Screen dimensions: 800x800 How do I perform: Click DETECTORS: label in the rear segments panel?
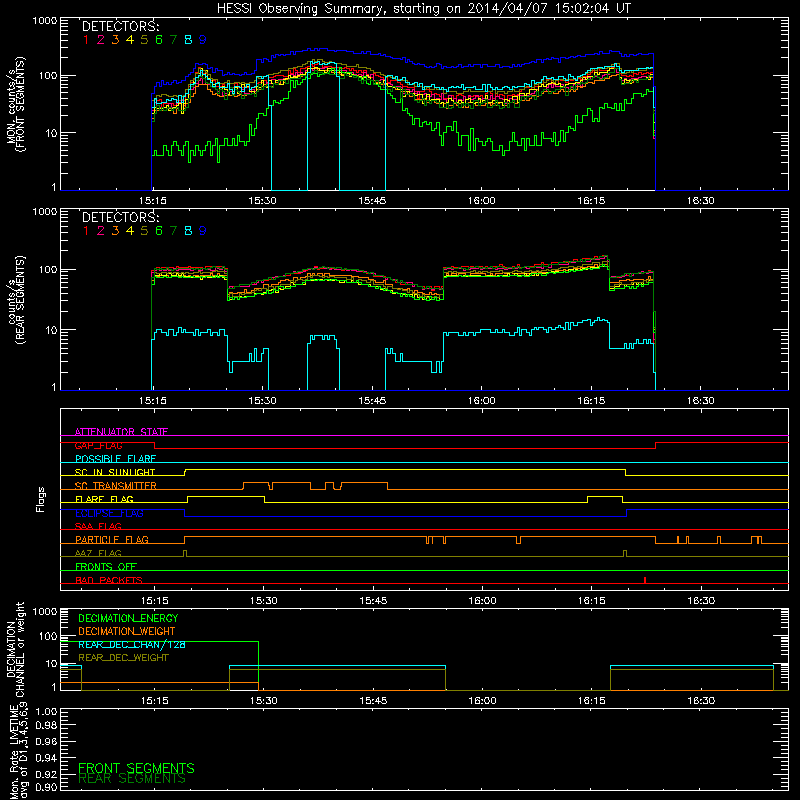pyautogui.click(x=120, y=218)
